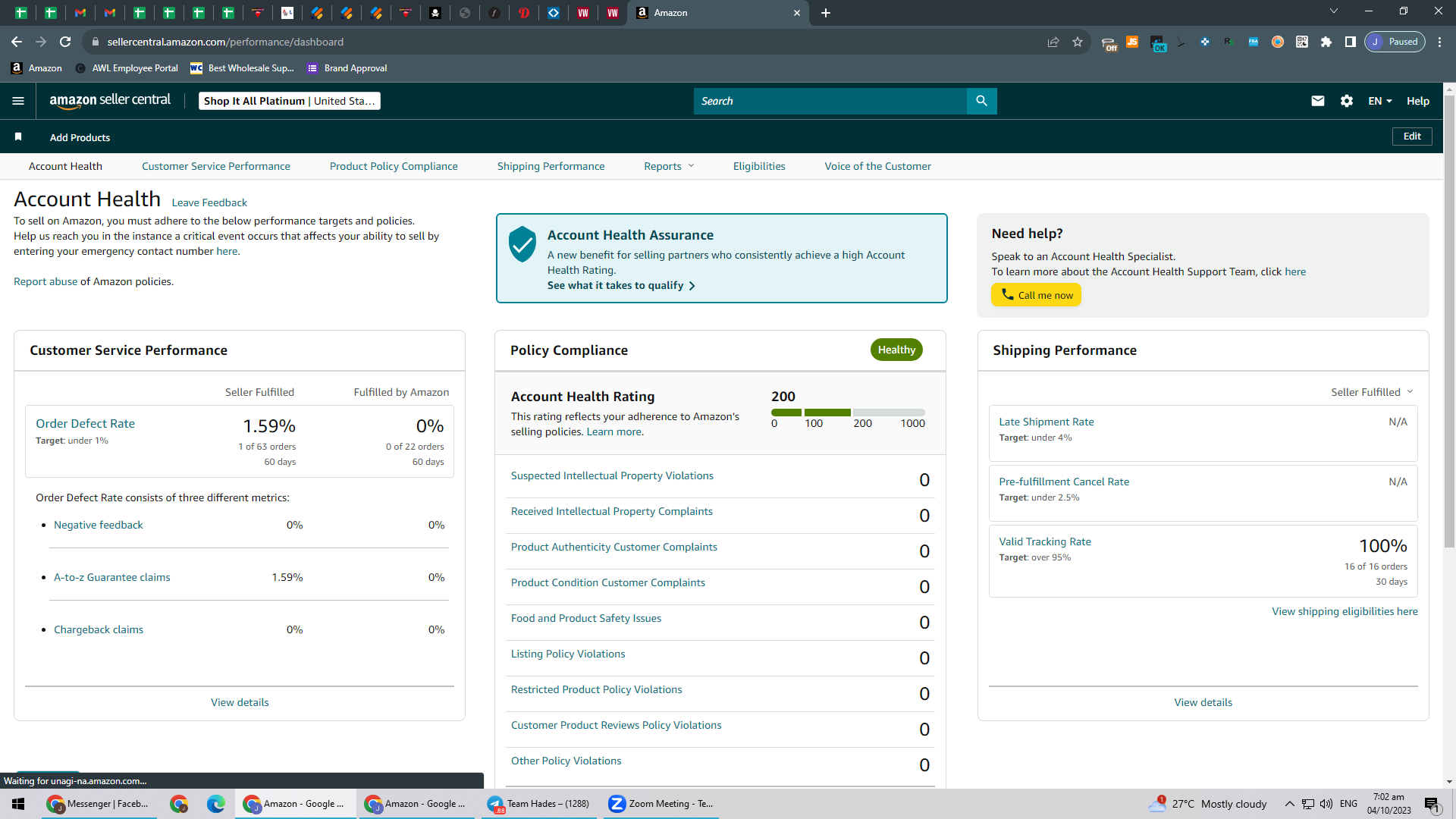Click the Call me now button

[1036, 295]
